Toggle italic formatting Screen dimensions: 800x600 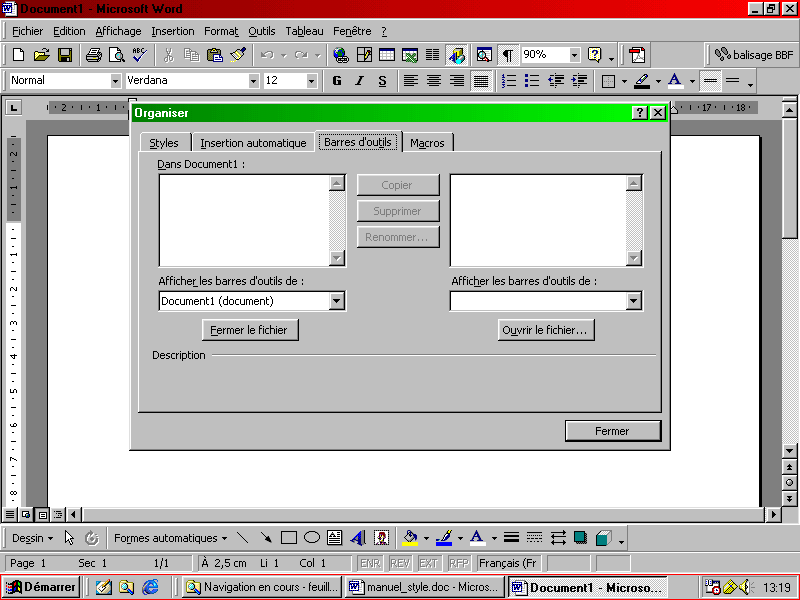coord(360,81)
